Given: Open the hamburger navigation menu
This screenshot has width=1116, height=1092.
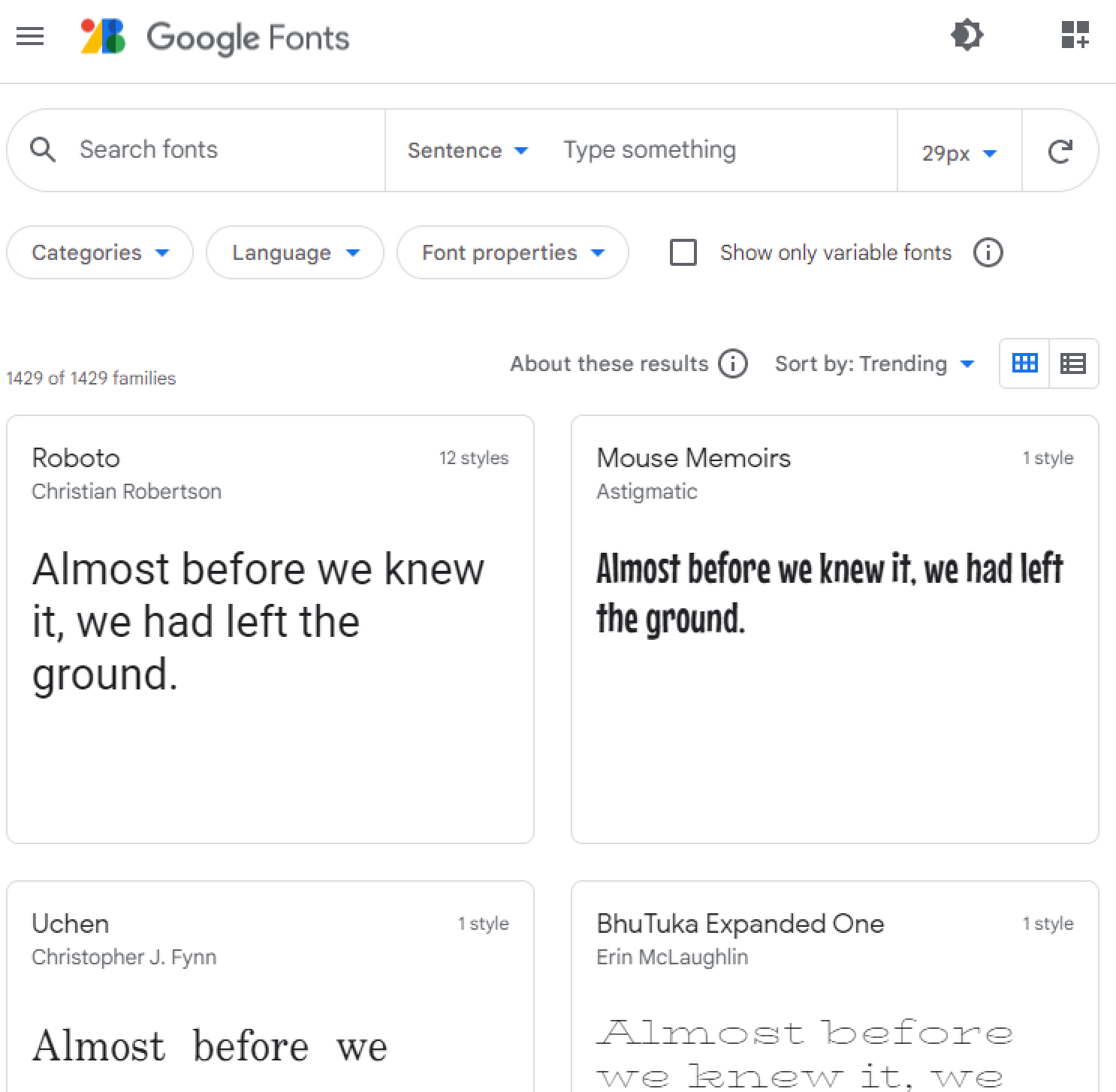Looking at the screenshot, I should [30, 36].
